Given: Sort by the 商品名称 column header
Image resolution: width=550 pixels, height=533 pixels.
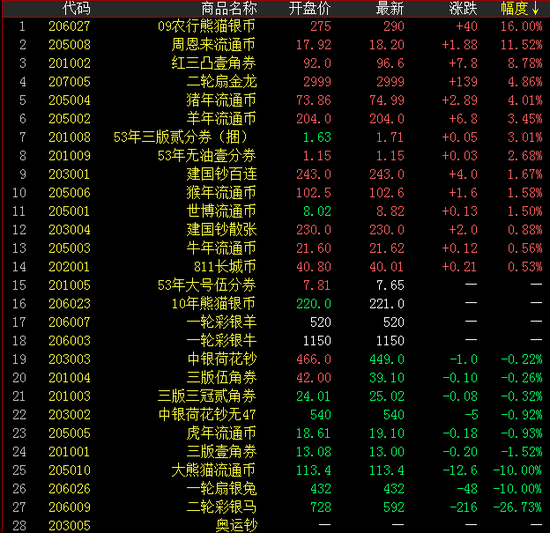Looking at the screenshot, I should [x=229, y=8].
